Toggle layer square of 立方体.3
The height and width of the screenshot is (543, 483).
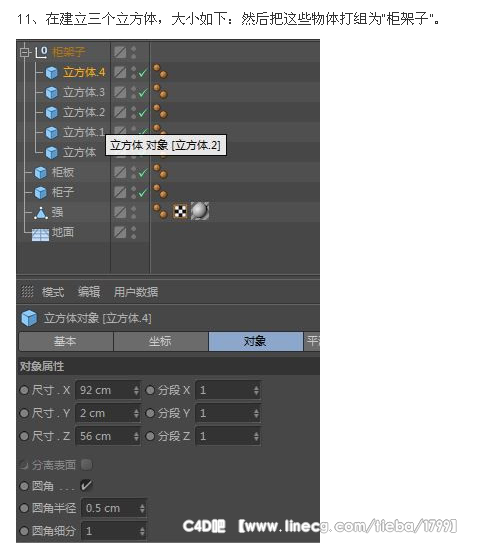click(120, 92)
